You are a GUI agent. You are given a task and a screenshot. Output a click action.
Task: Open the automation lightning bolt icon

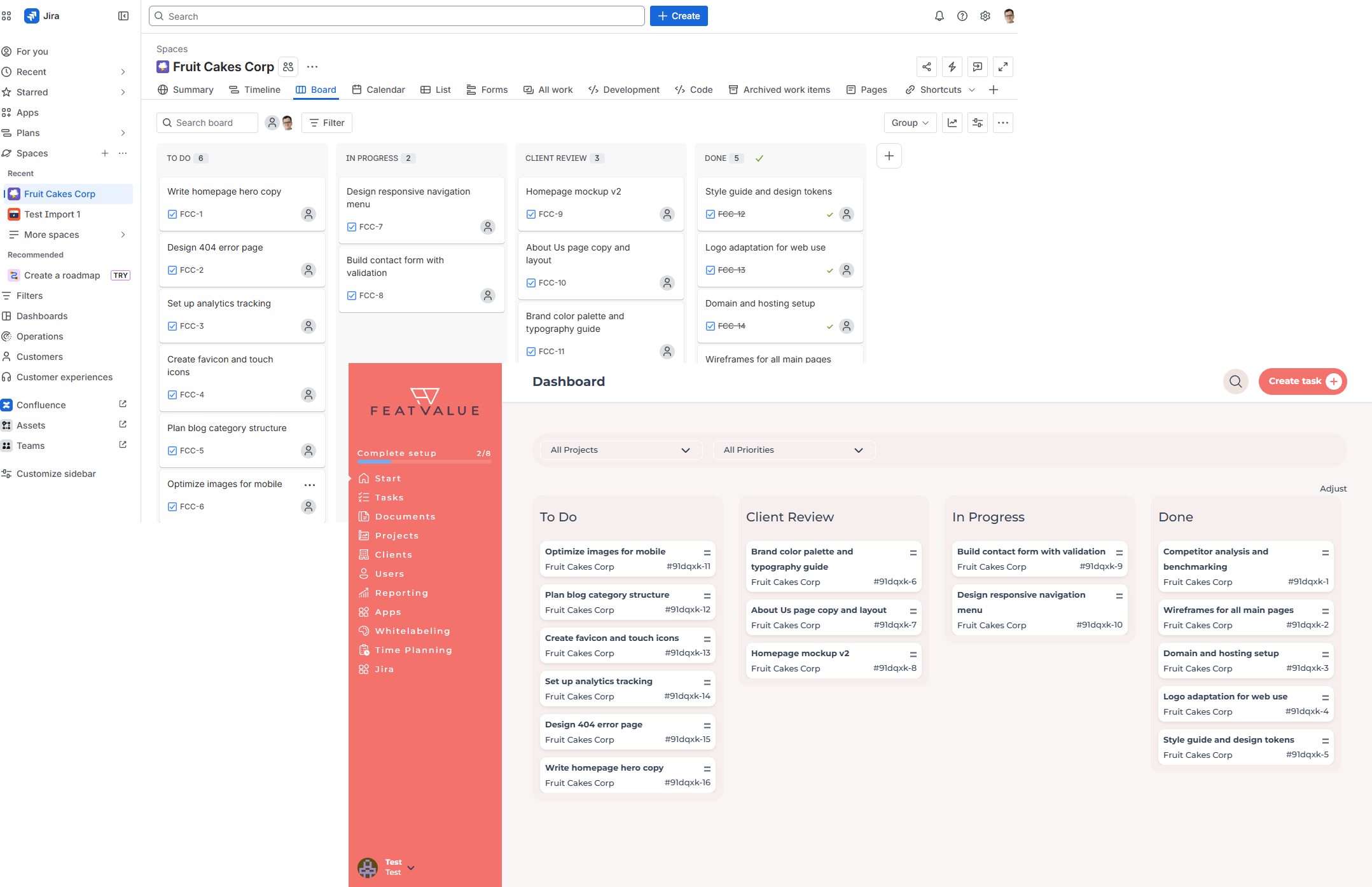[x=952, y=67]
